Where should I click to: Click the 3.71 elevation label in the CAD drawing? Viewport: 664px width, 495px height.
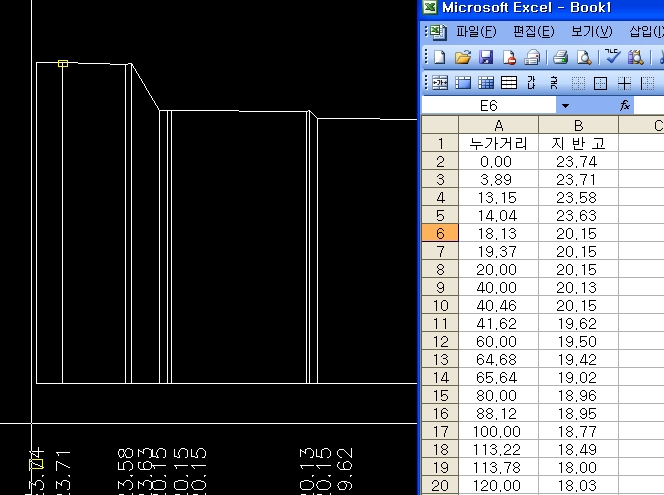(x=63, y=472)
